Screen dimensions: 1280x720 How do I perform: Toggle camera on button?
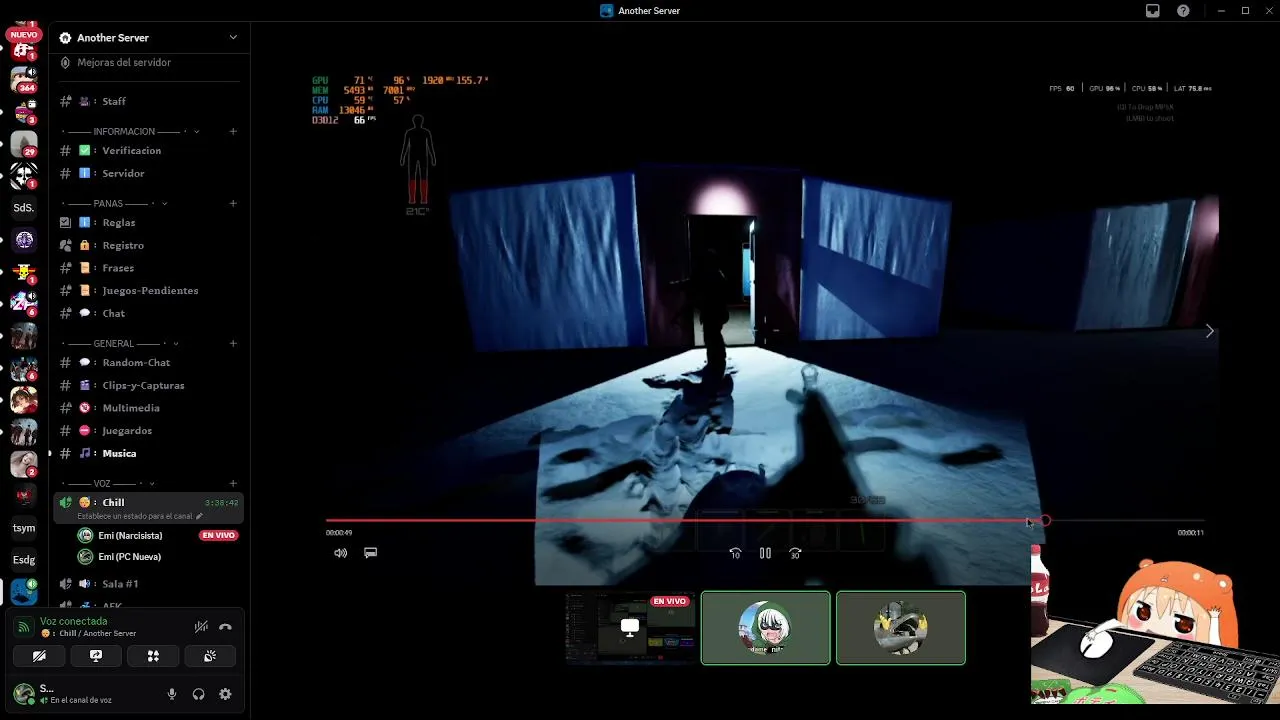pos(39,656)
